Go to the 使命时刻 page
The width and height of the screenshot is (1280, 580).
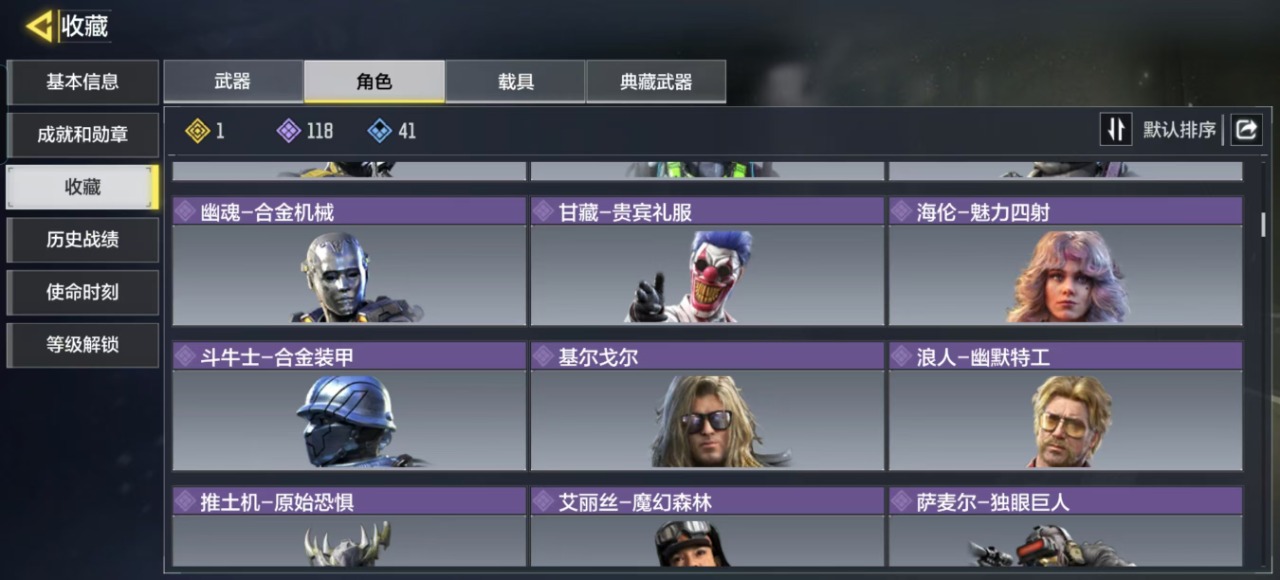(x=83, y=292)
